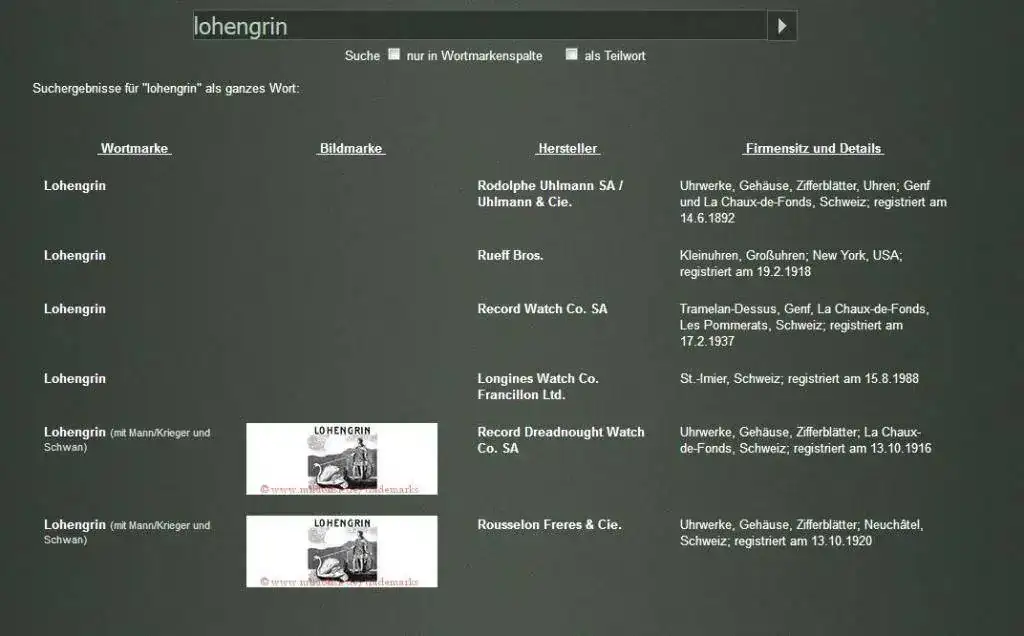Click the search arrow button
This screenshot has height=636, width=1024.
pos(782,26)
